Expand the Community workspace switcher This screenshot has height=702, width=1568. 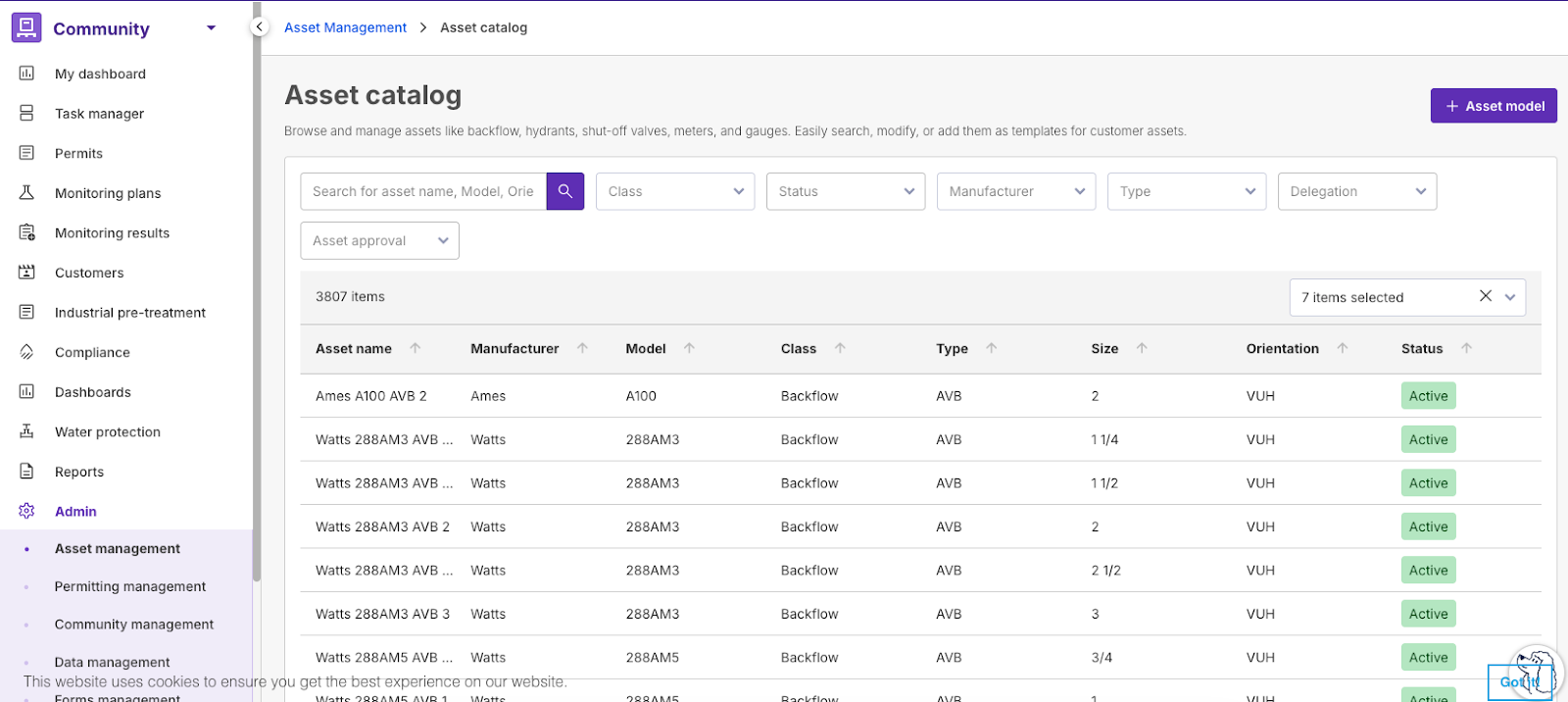click(211, 28)
